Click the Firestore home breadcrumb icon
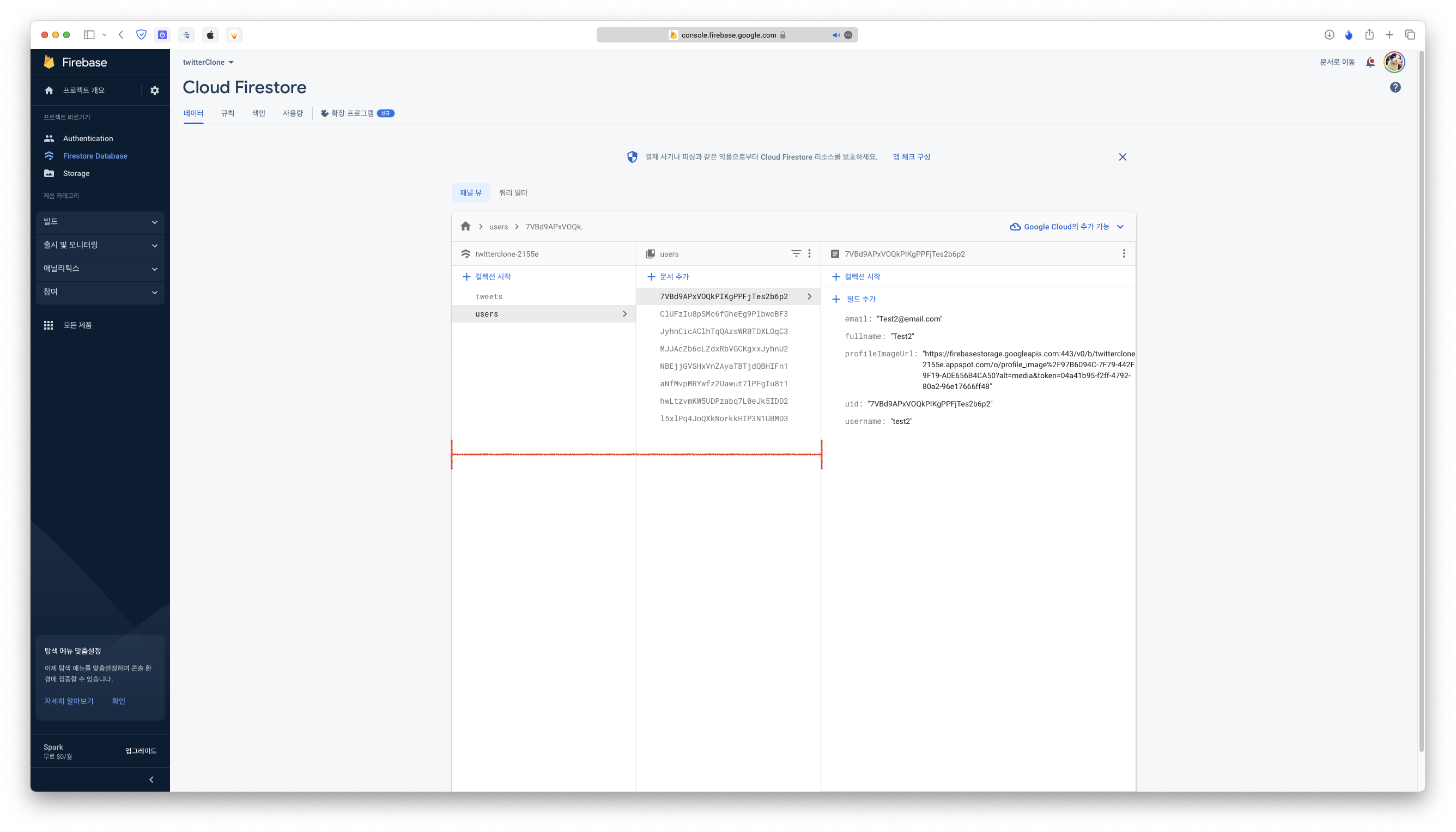This screenshot has width=1456, height=832. 466,226
